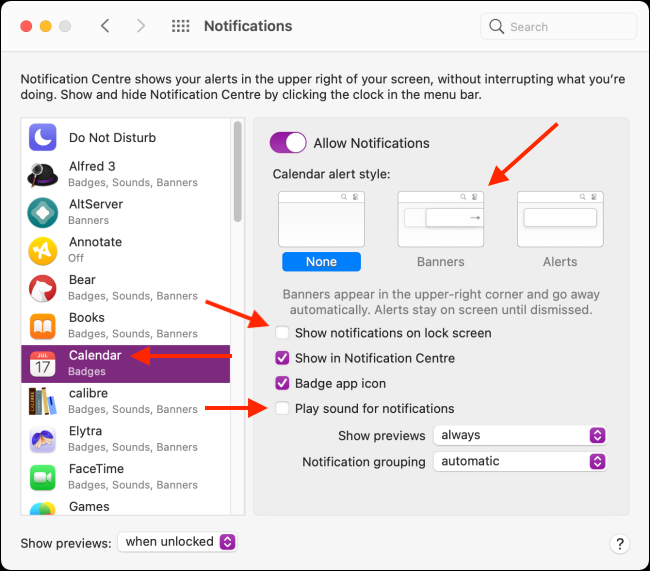Image resolution: width=650 pixels, height=571 pixels.
Task: Toggle the Allow Notifications switch
Action: (x=288, y=143)
